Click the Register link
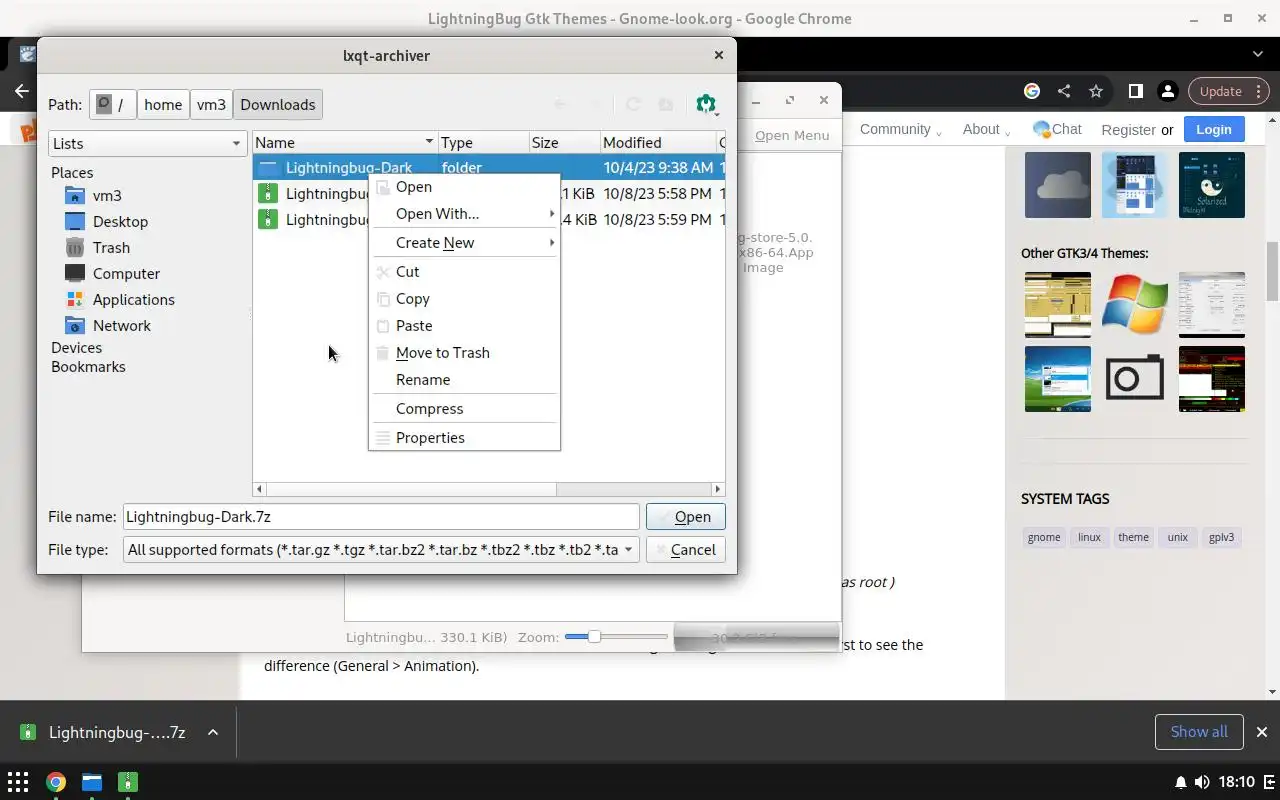The height and width of the screenshot is (800, 1280). [1128, 129]
